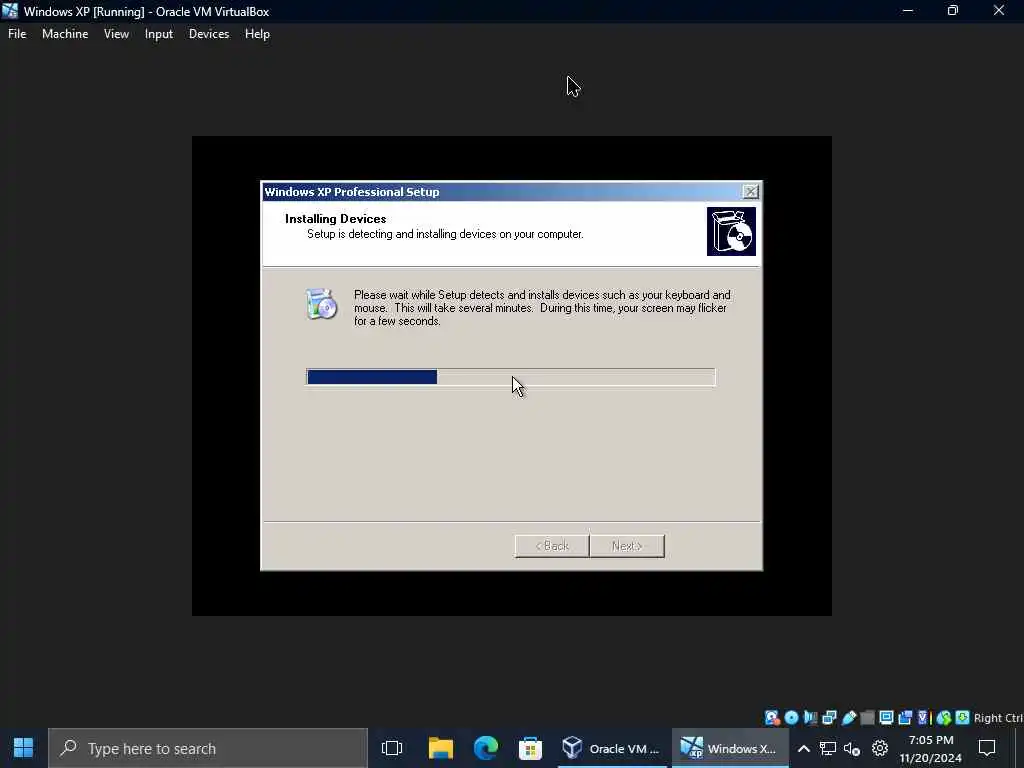The width and height of the screenshot is (1024, 768).
Task: Click the VirtualBox window title bar icon
Action: [10, 11]
